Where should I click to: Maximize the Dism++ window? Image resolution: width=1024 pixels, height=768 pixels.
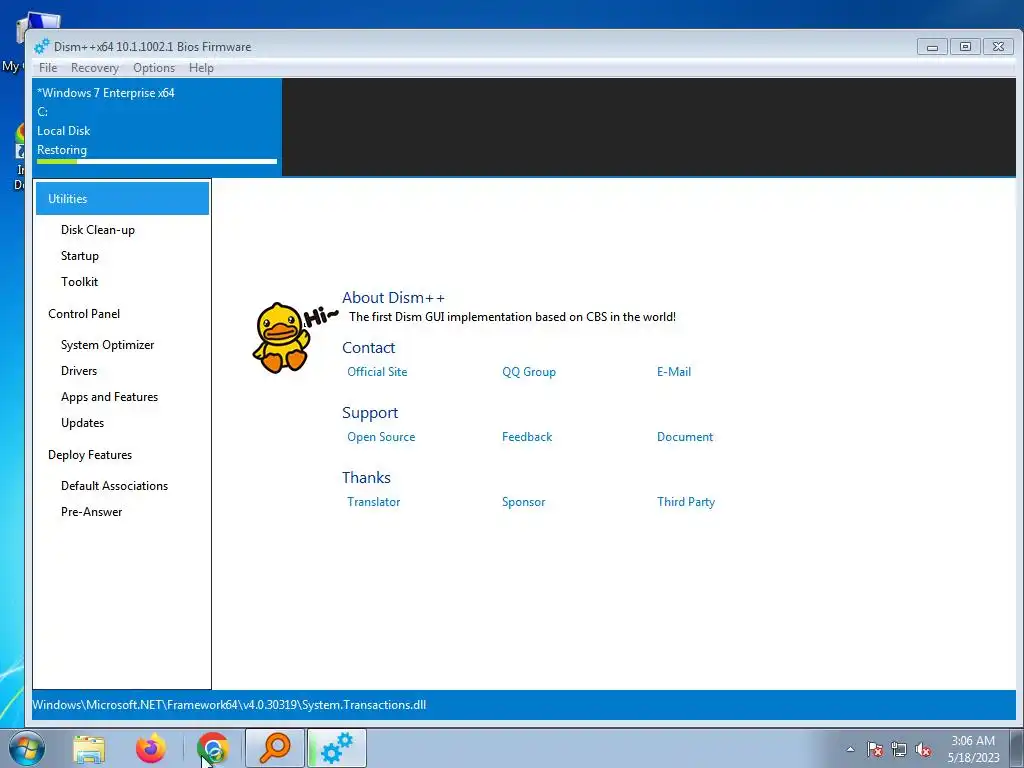tap(965, 46)
